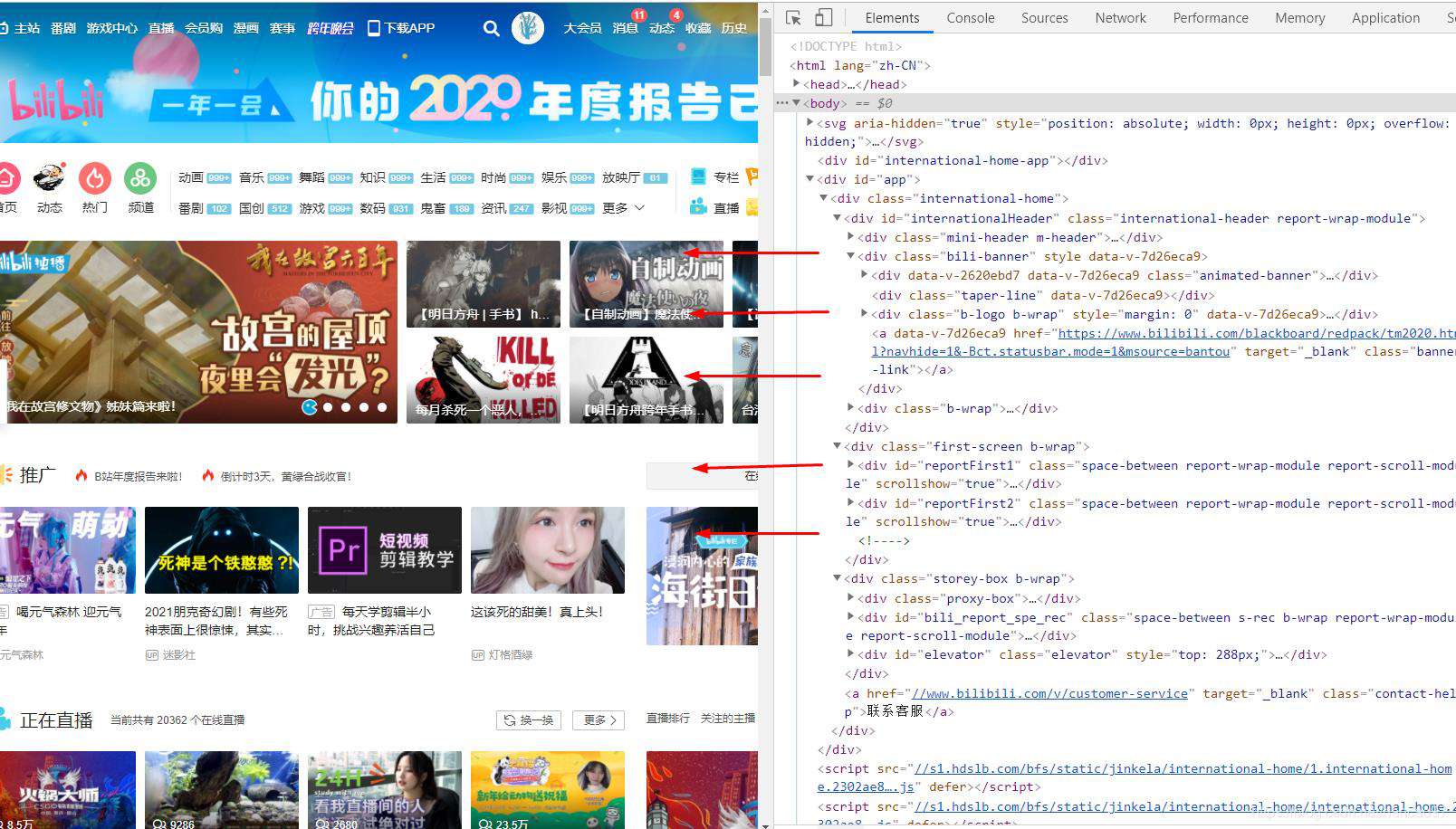Click the bilibili search magnifier icon

click(491, 28)
